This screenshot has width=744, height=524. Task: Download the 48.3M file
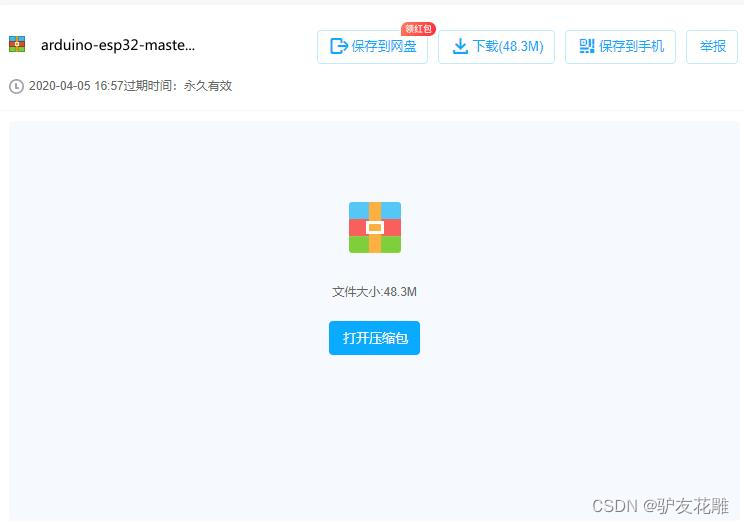(x=496, y=47)
